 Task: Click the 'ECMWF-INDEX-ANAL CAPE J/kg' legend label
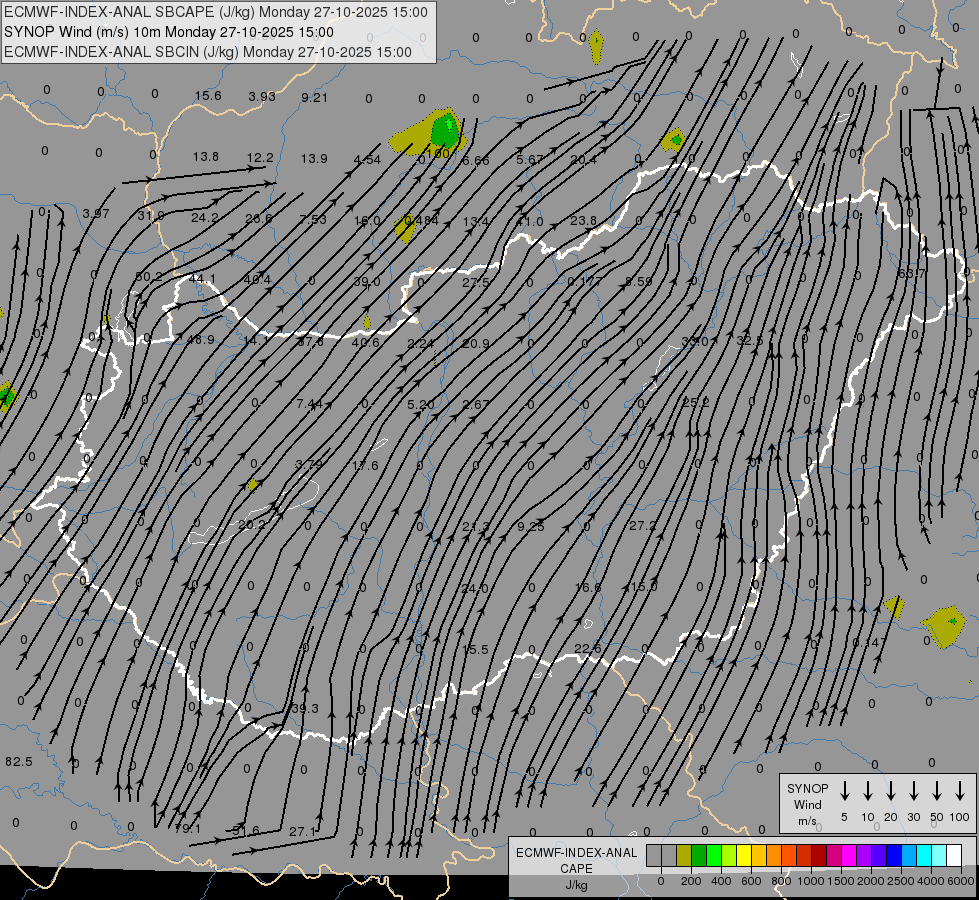click(x=576, y=867)
